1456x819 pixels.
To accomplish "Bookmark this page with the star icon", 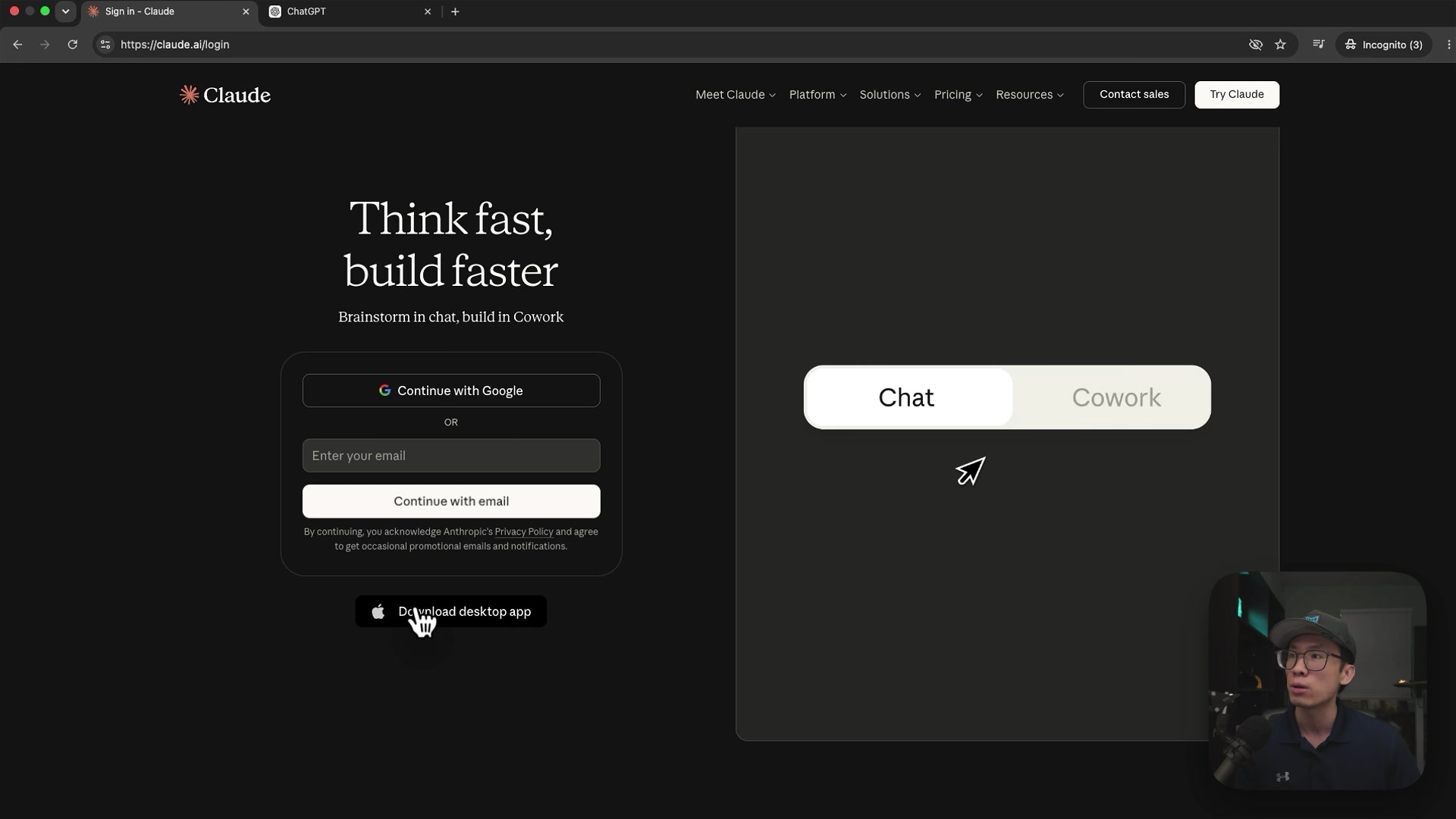I will (x=1281, y=45).
